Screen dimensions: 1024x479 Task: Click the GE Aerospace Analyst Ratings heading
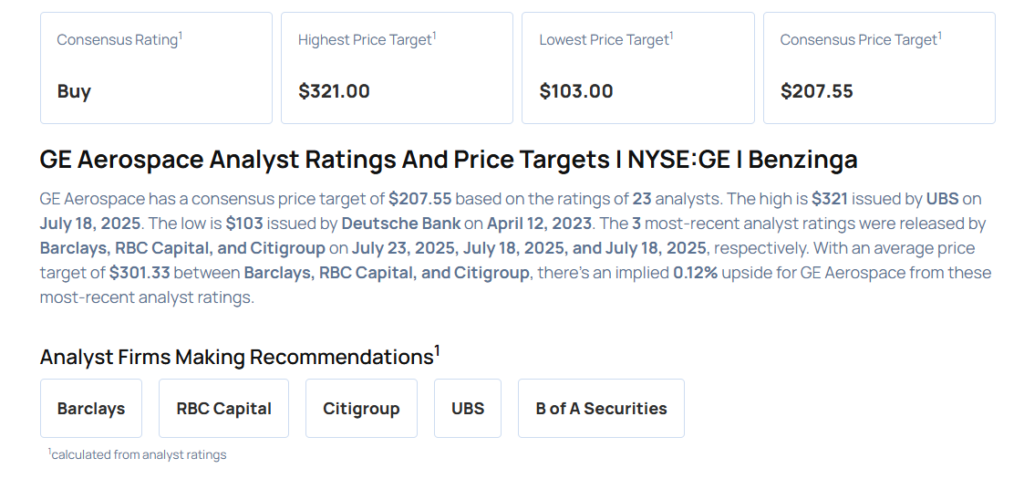click(x=448, y=160)
